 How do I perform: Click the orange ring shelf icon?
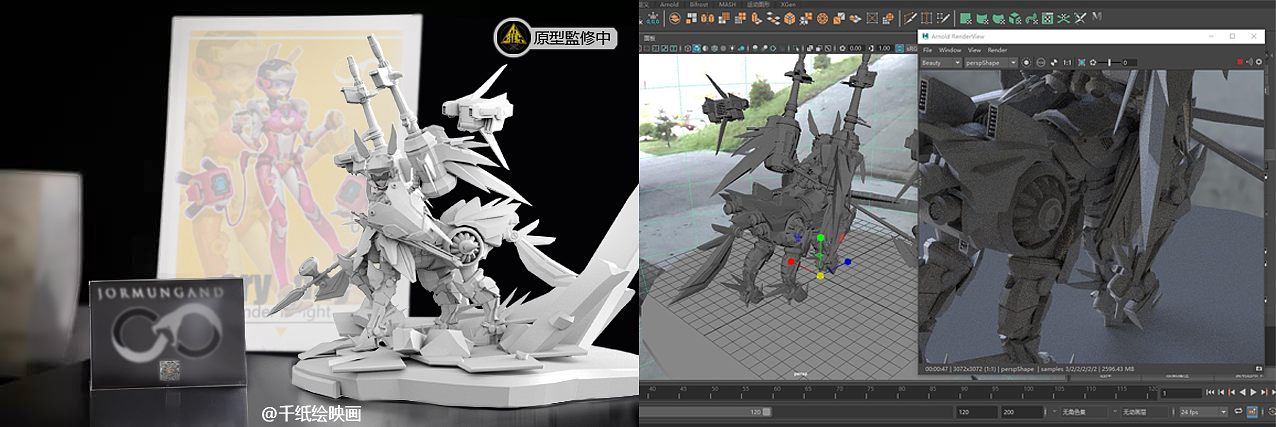click(x=822, y=19)
